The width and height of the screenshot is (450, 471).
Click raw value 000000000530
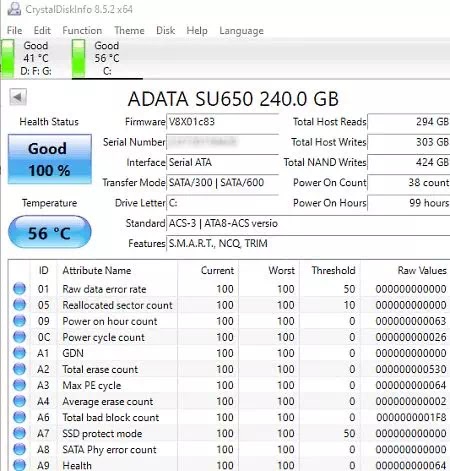(411, 369)
